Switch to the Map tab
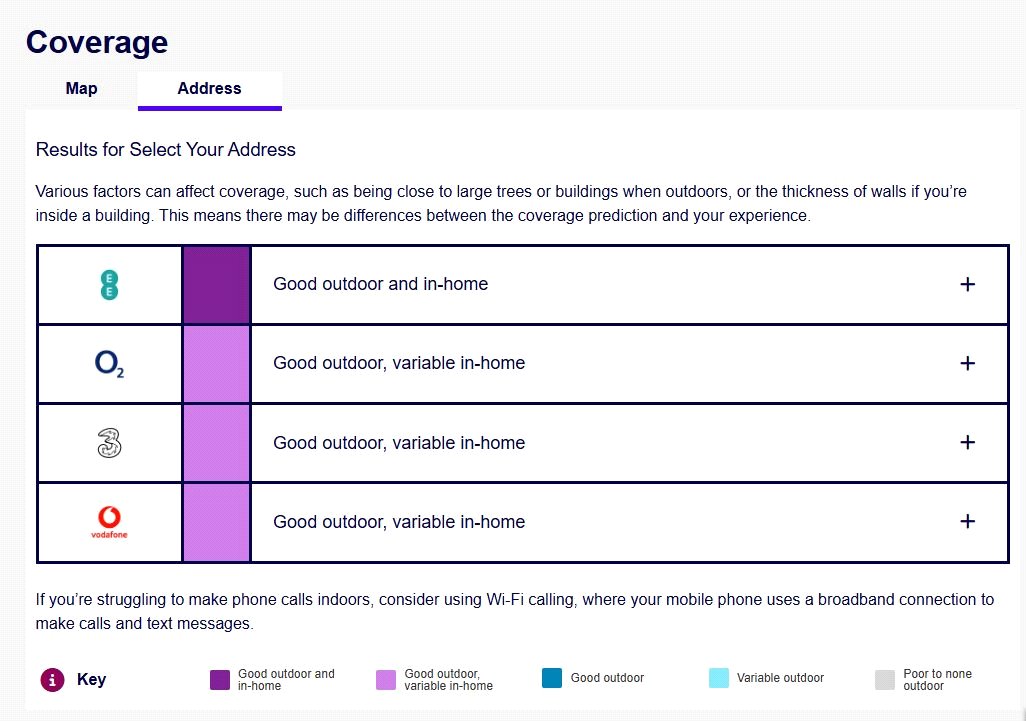 [x=81, y=88]
